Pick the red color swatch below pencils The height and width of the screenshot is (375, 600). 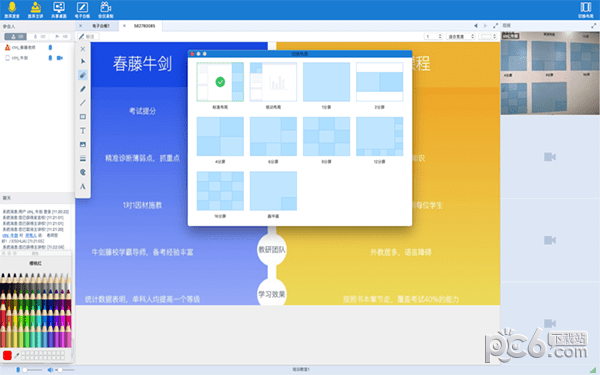point(7,355)
